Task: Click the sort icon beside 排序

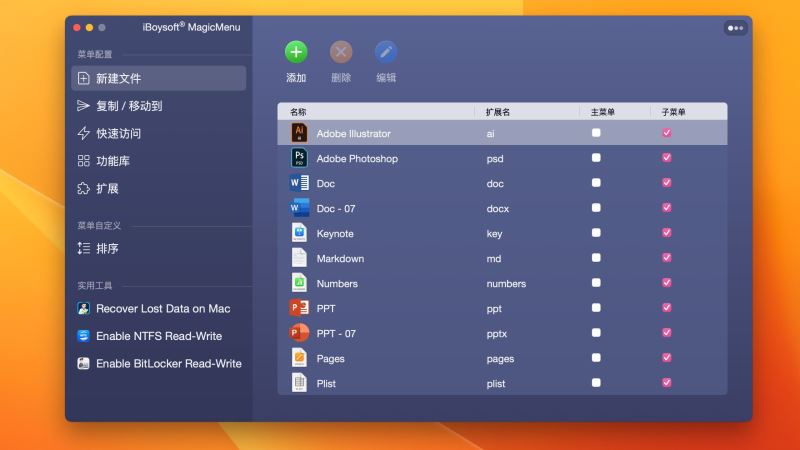Action: (83, 248)
